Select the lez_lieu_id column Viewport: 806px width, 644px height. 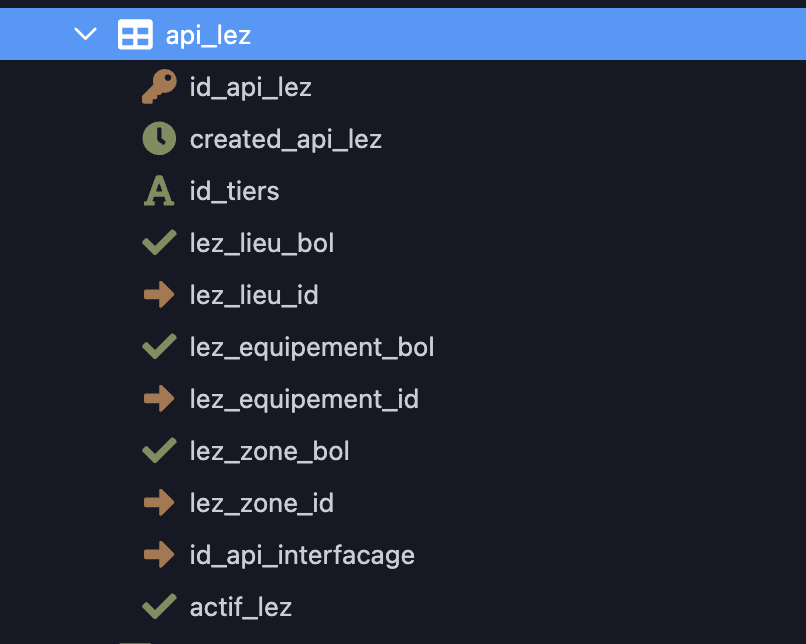[254, 295]
